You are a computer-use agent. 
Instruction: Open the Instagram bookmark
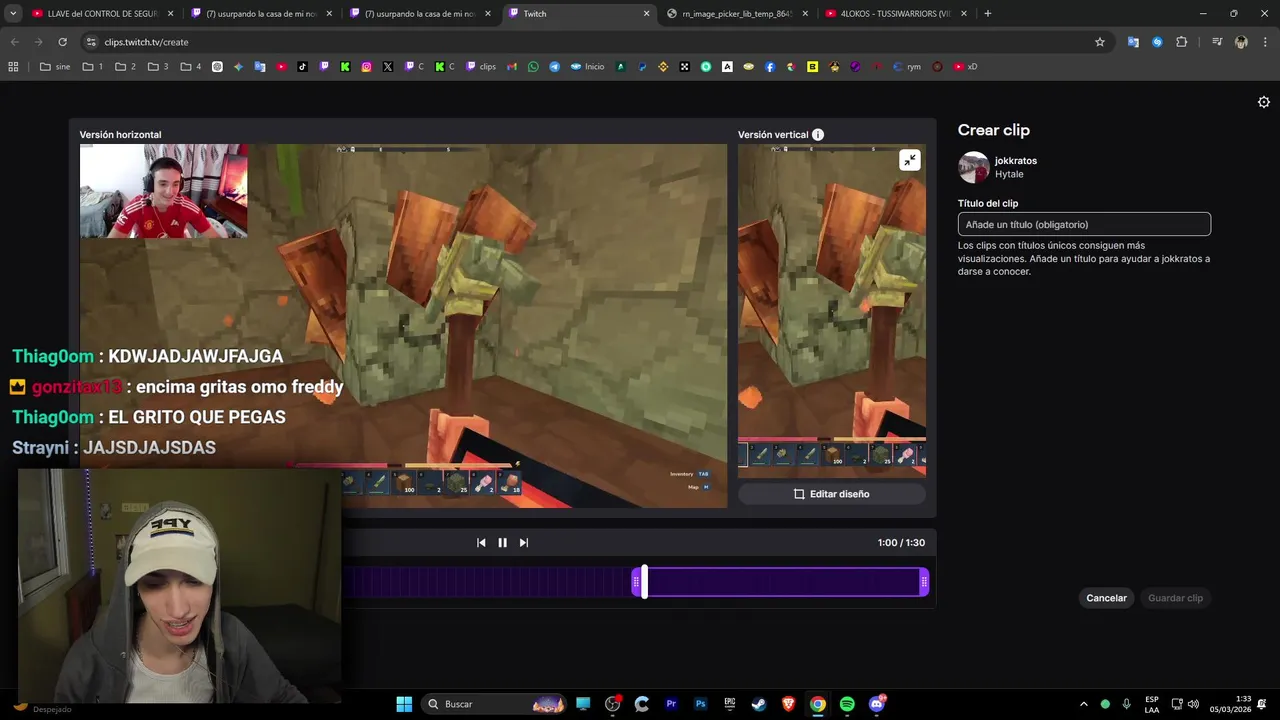click(x=367, y=67)
